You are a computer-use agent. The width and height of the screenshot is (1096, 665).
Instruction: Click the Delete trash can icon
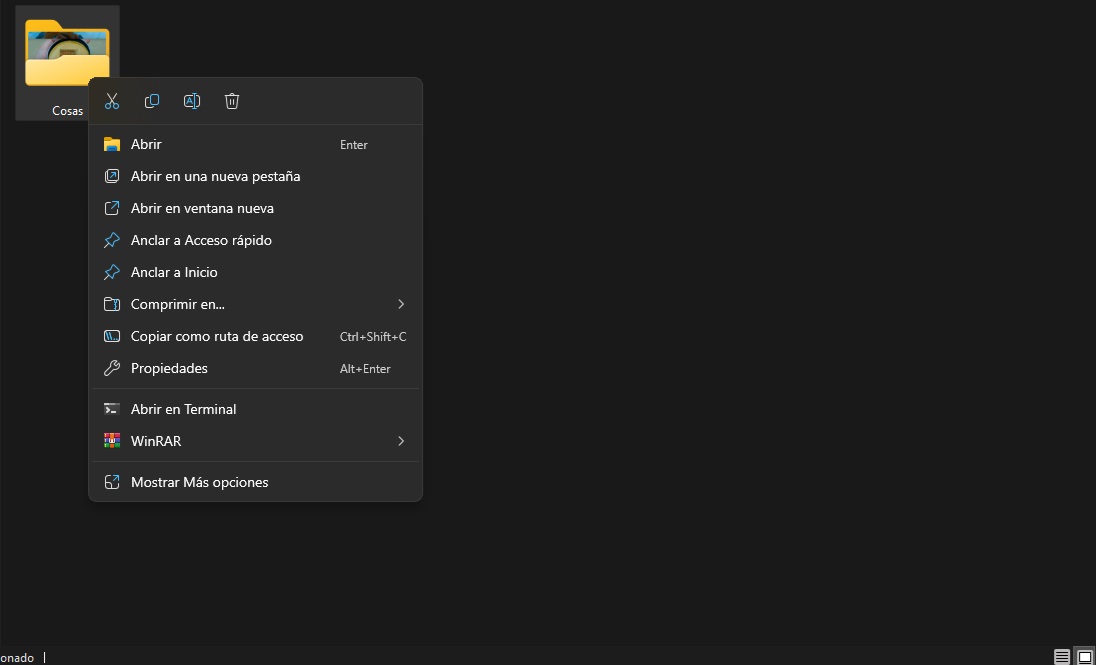232,101
